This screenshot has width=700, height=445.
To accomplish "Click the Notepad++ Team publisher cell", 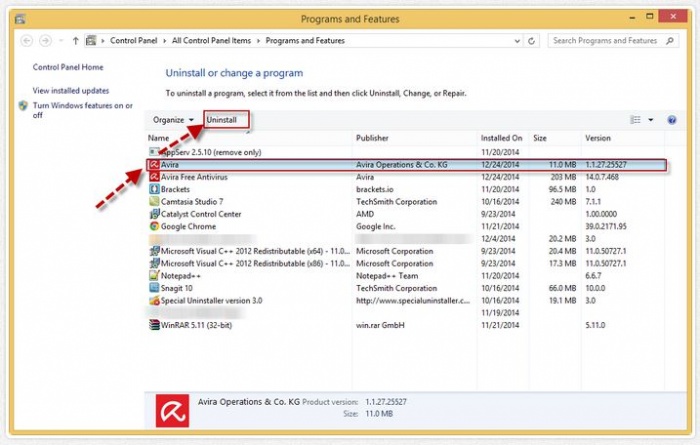I will pos(387,276).
